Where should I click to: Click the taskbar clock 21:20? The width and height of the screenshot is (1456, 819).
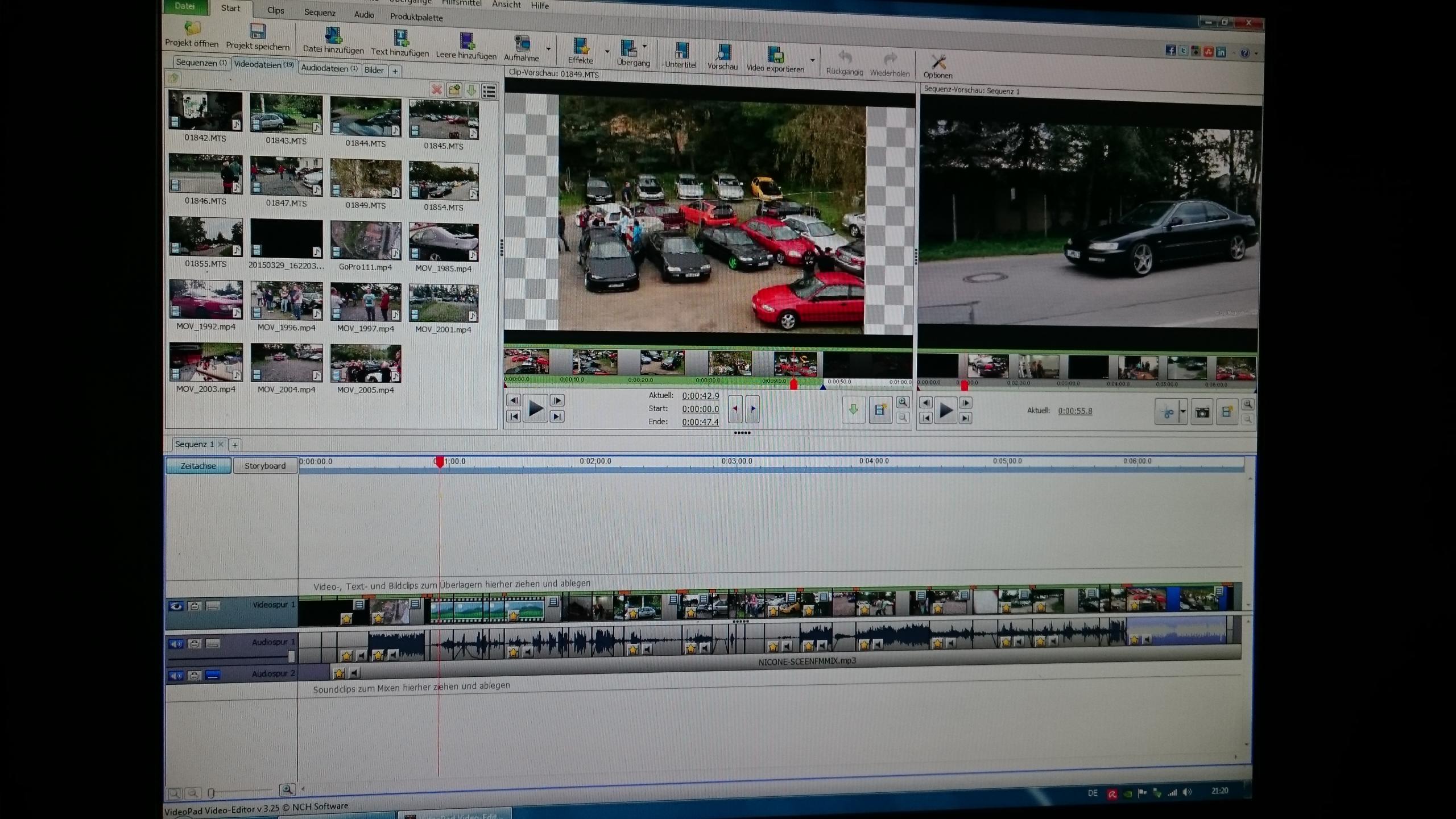tap(1219, 791)
